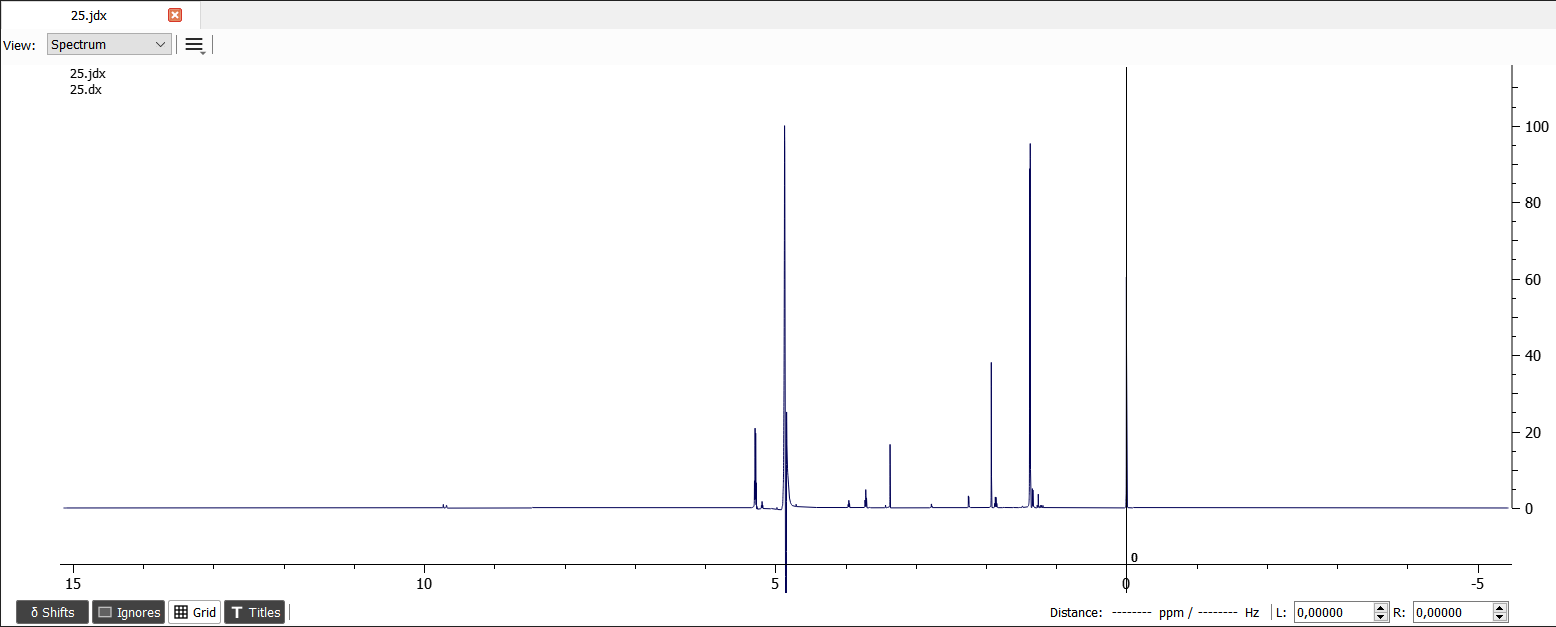Click the y-axis label 20
This screenshot has width=1556, height=627.
pyautogui.click(x=1532, y=433)
